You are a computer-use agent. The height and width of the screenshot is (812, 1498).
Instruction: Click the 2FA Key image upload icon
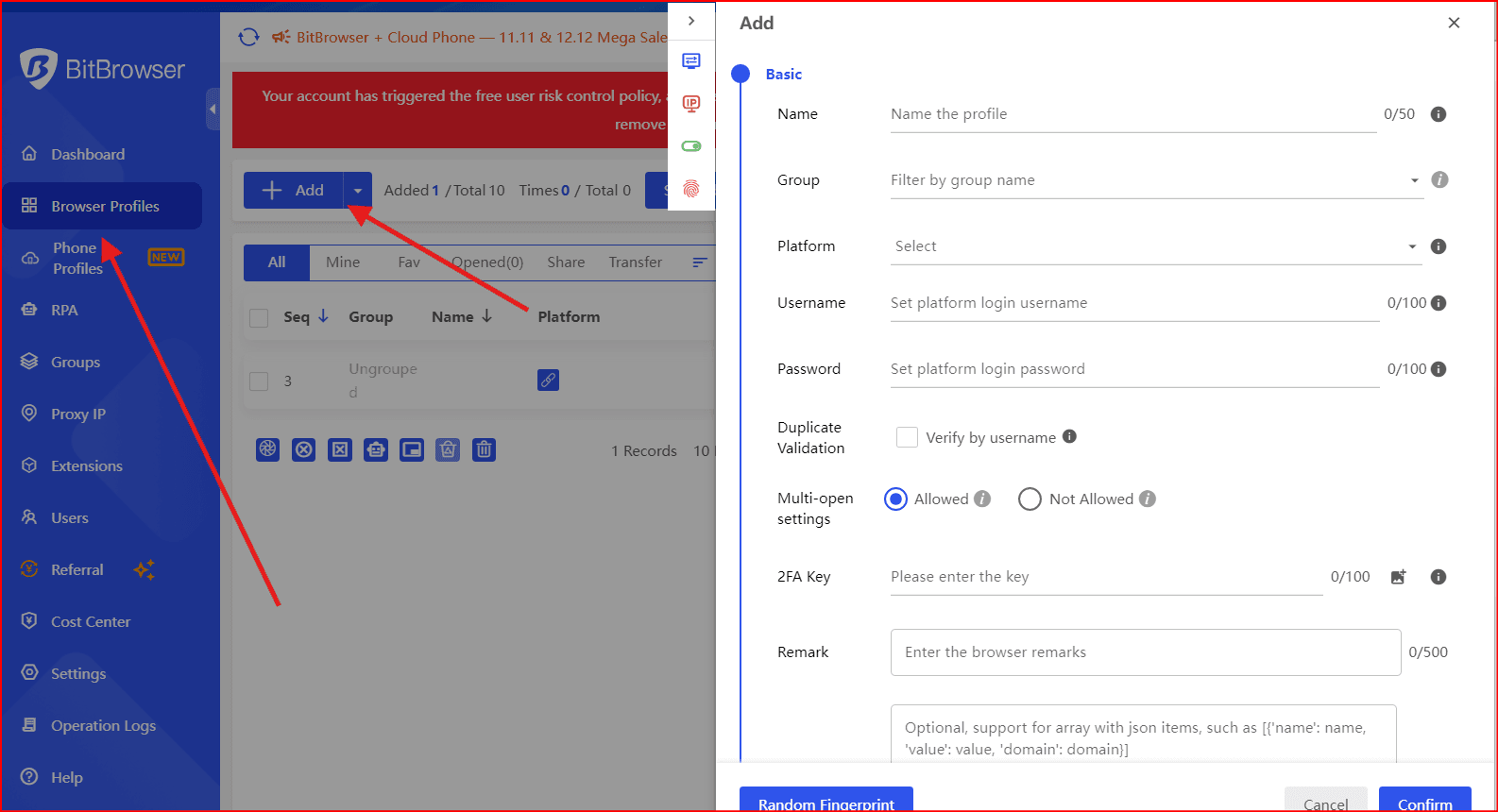coord(1398,577)
